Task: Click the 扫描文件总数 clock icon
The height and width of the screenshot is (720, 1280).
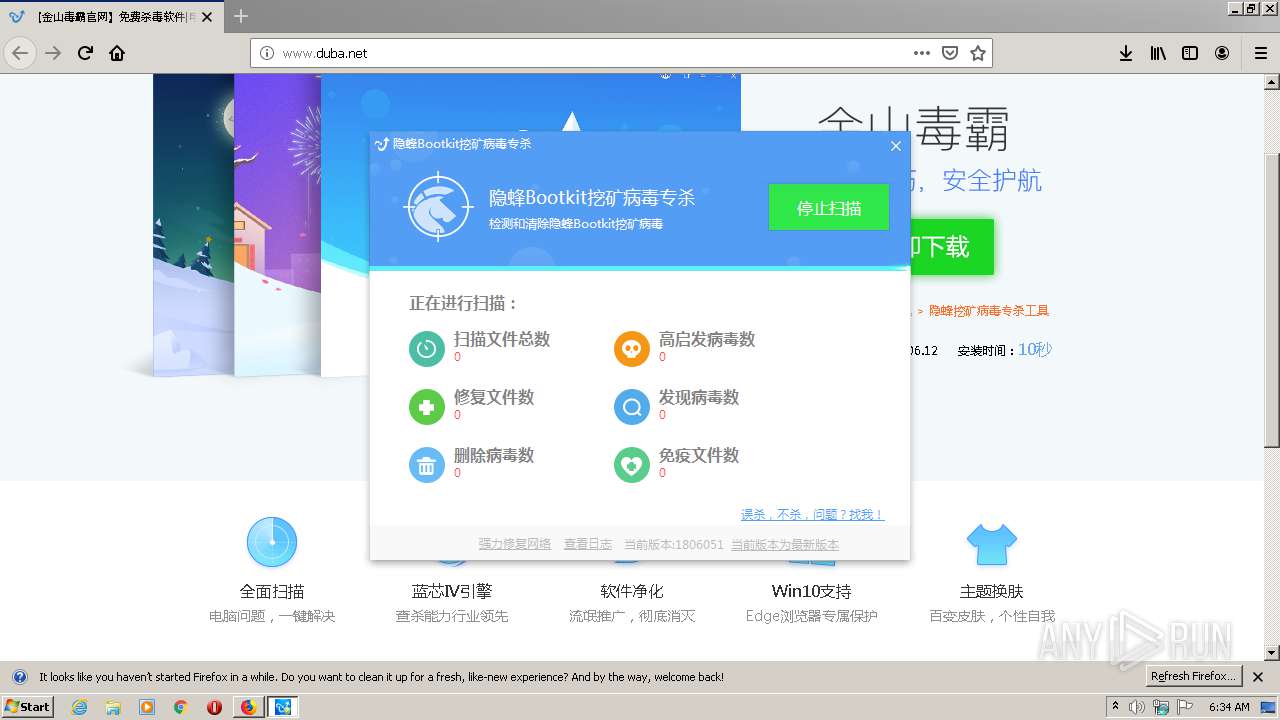Action: click(427, 348)
